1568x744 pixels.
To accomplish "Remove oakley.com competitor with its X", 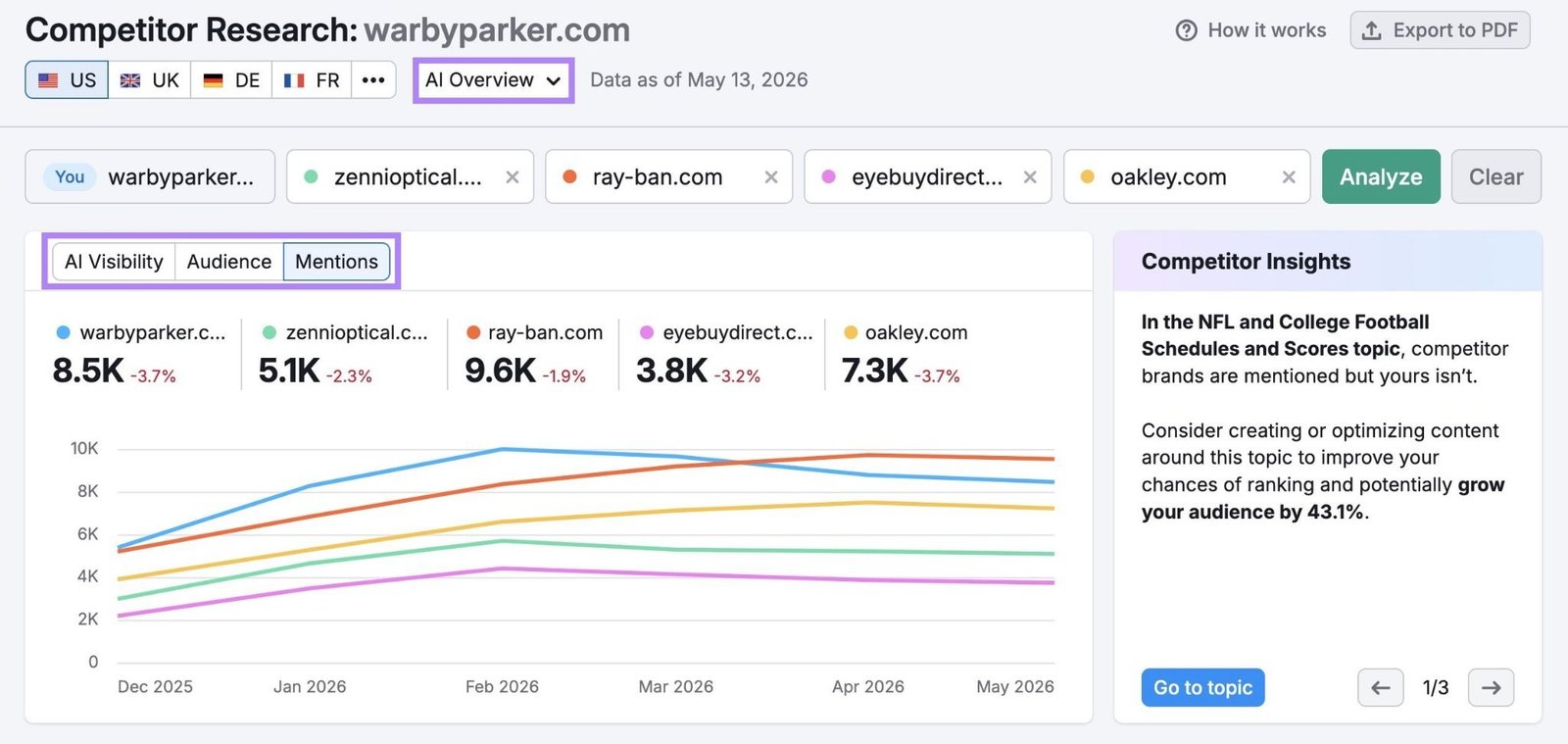I will (x=1289, y=177).
